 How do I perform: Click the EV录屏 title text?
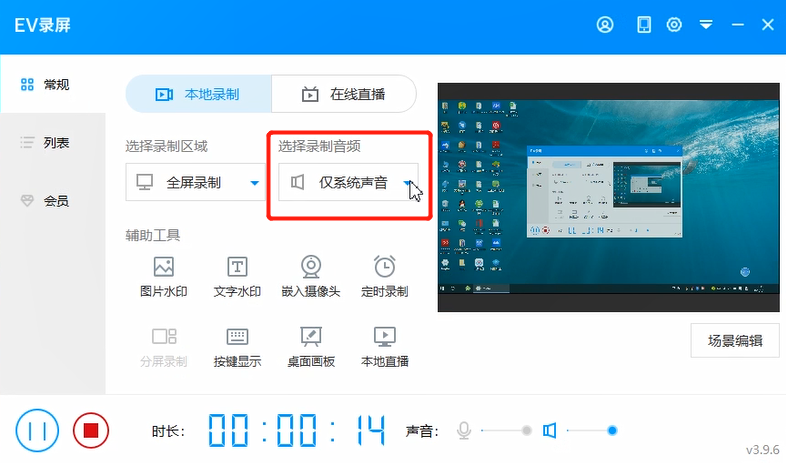tap(43, 25)
